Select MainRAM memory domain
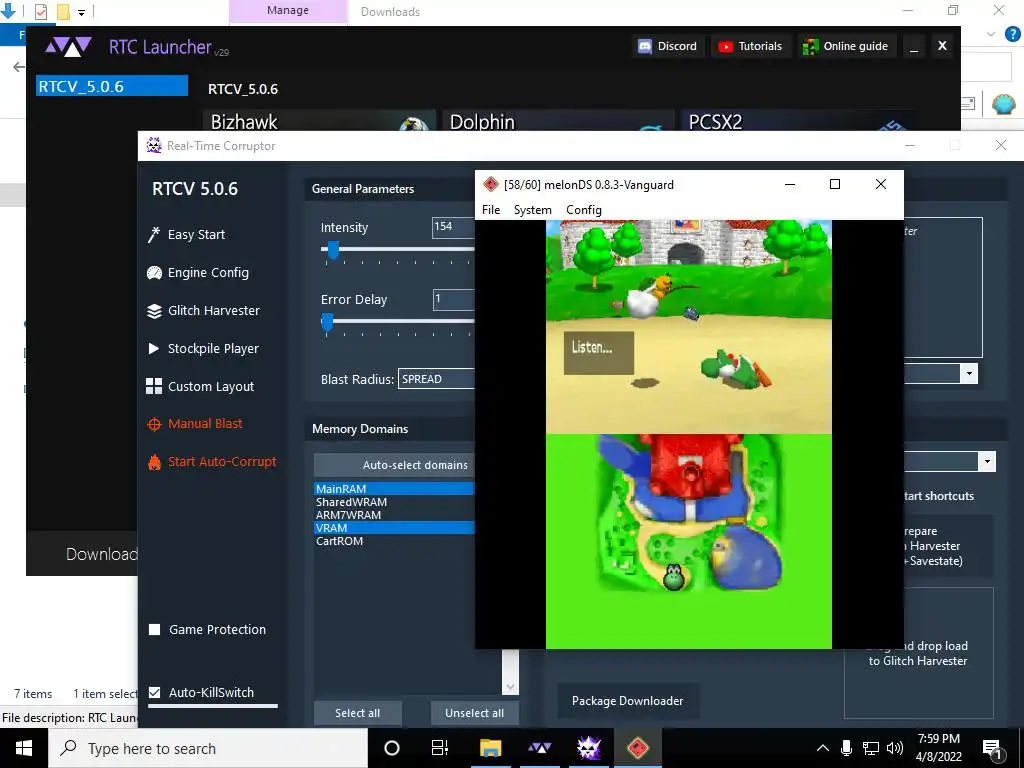This screenshot has height=768, width=1024. [x=394, y=488]
